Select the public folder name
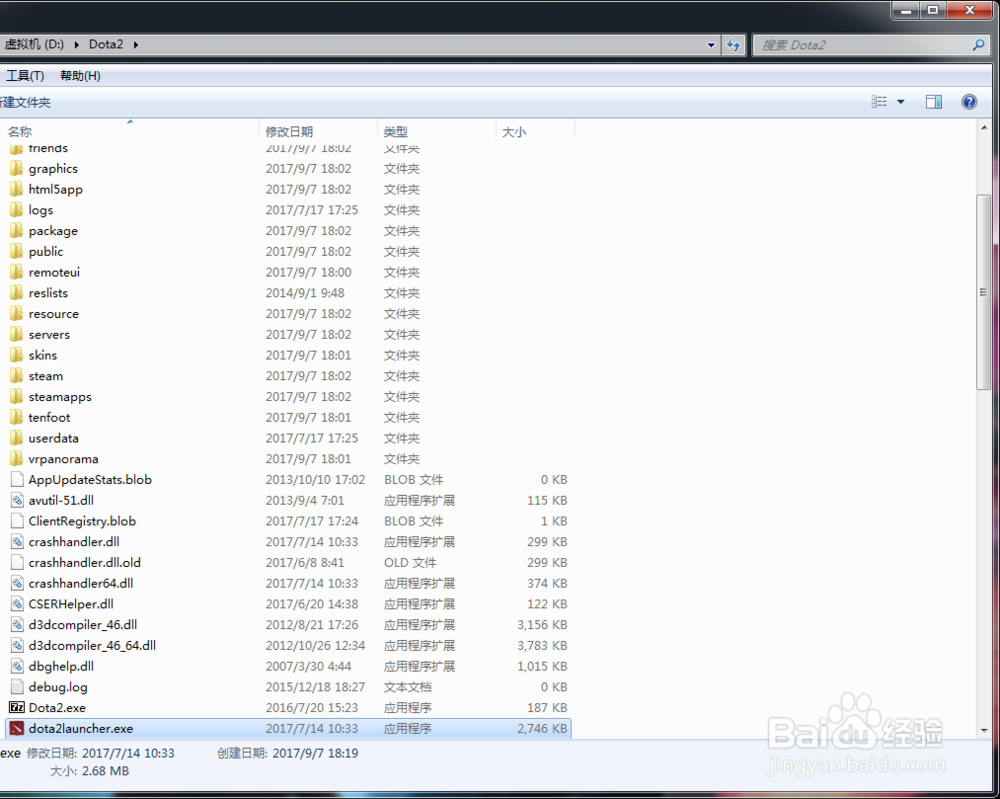Screen dimensions: 1000x799 [46, 251]
